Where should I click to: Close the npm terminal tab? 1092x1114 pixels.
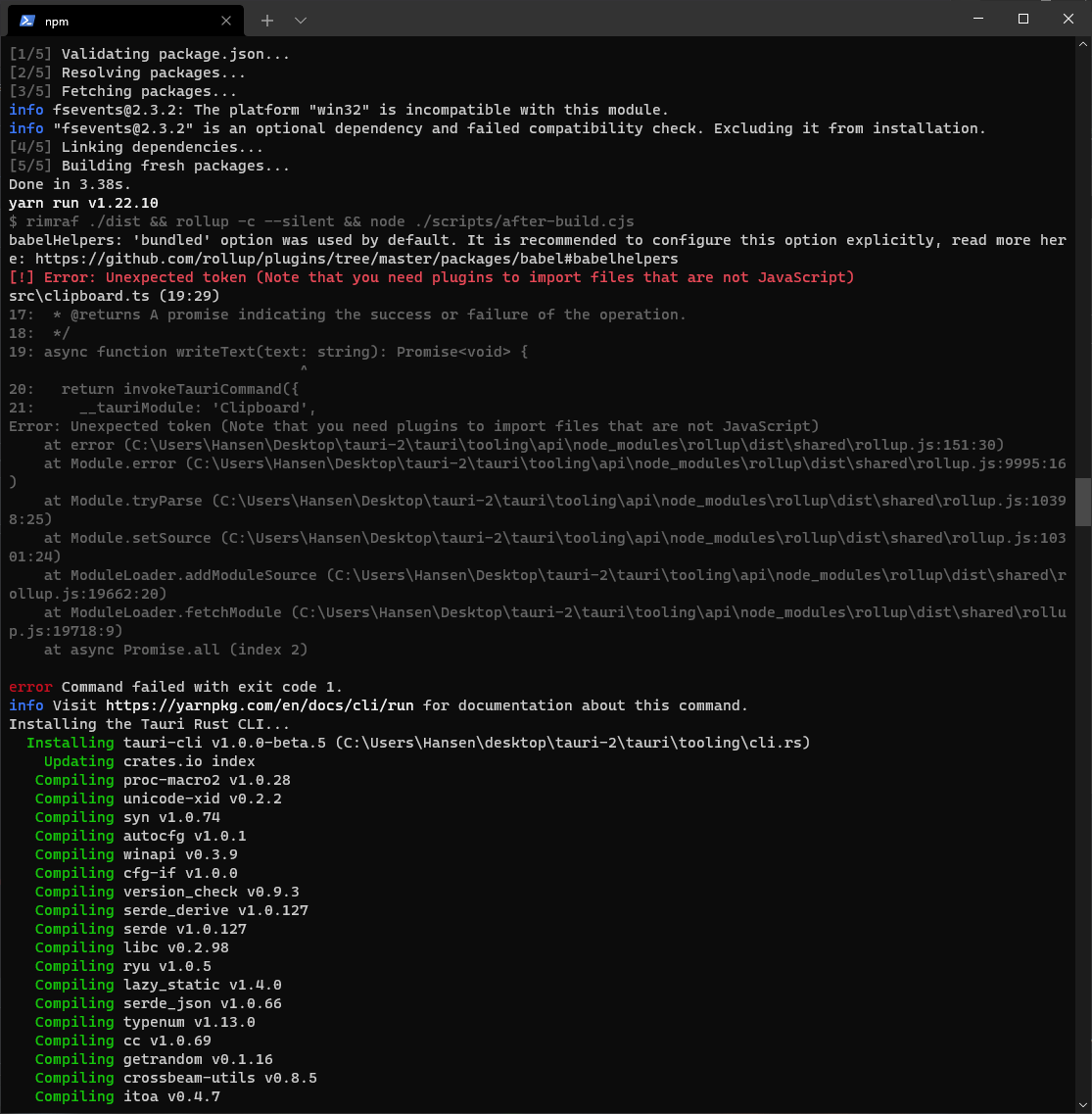tap(225, 21)
